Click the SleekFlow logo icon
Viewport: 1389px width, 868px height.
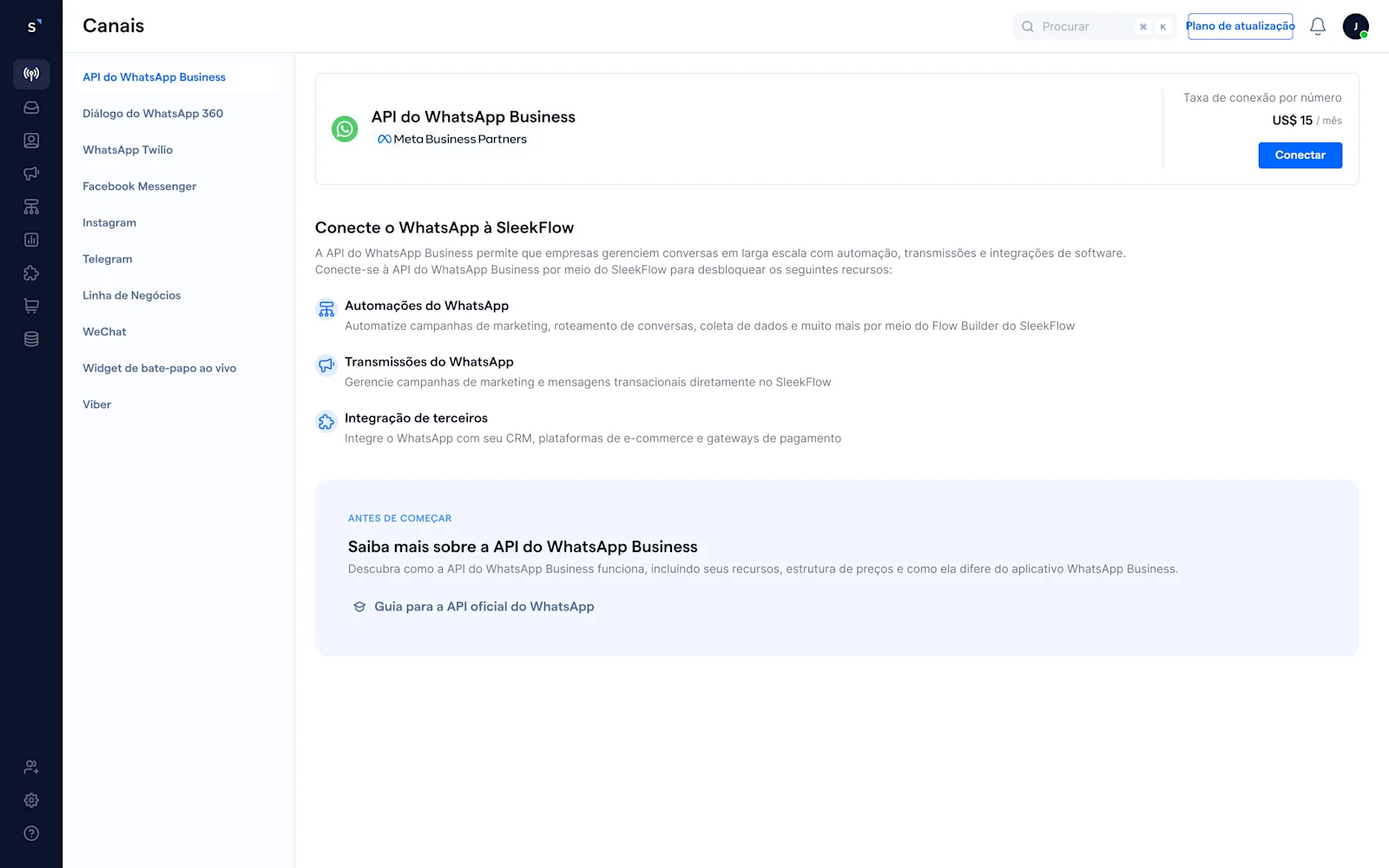pyautogui.click(x=32, y=26)
